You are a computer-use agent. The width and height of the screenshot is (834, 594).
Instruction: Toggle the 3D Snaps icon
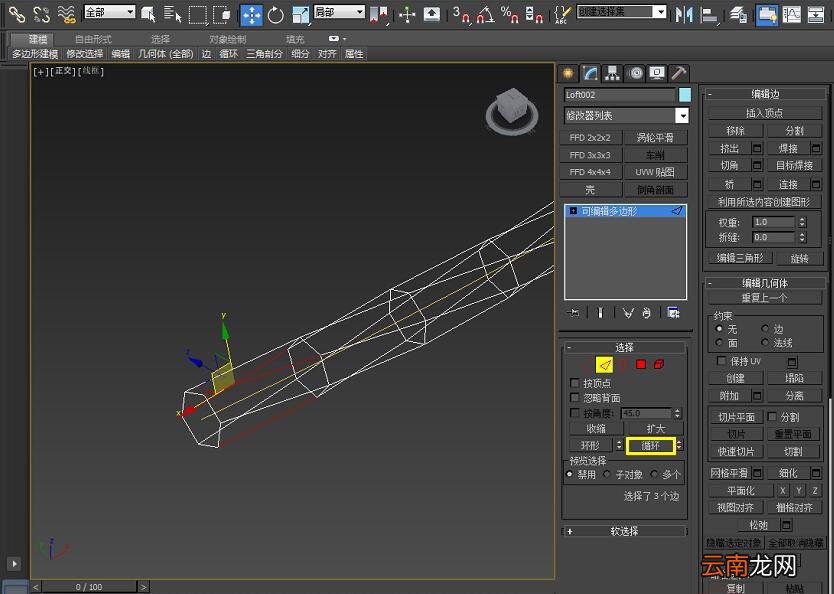[461, 14]
